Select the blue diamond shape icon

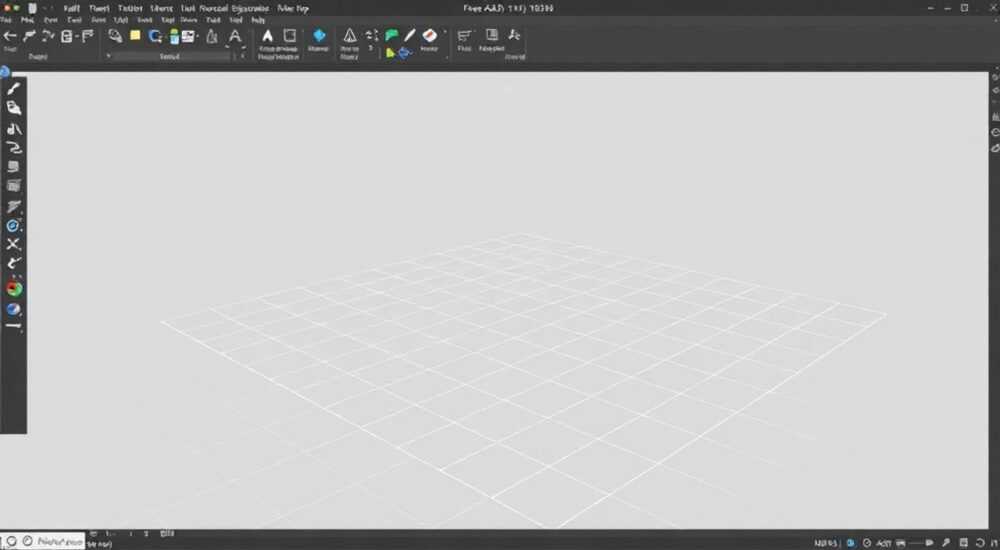click(319, 35)
